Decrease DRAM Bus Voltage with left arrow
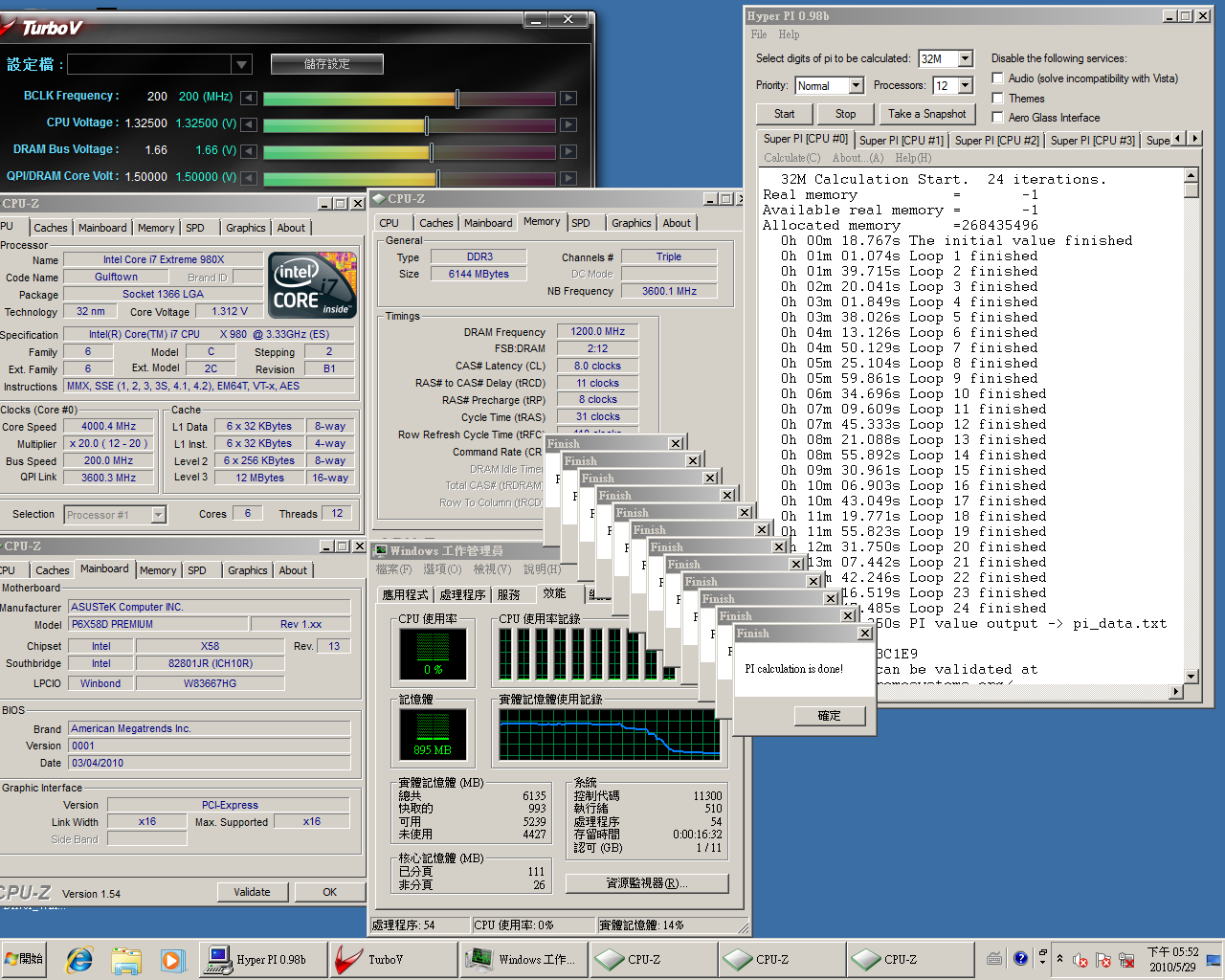Screen dimensions: 1225x980 249,151
